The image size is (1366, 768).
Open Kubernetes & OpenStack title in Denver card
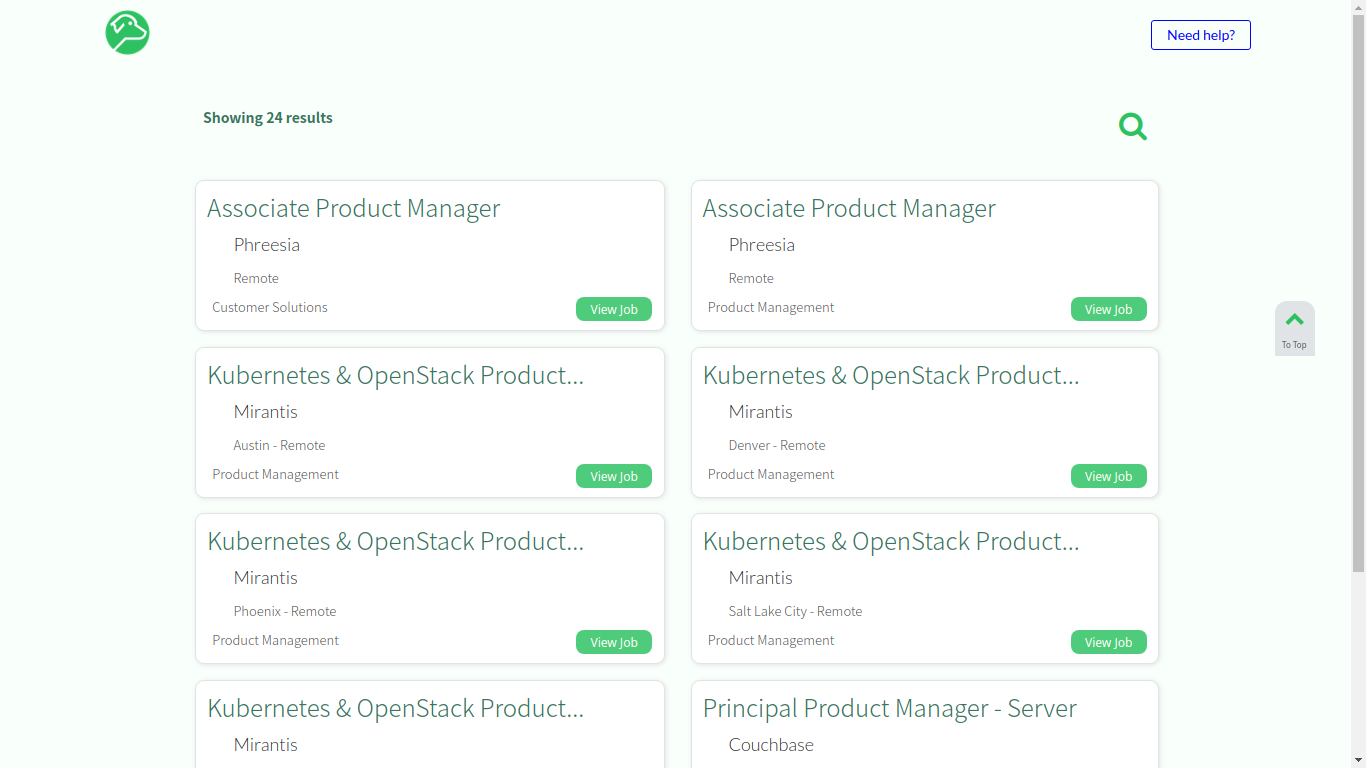(891, 375)
